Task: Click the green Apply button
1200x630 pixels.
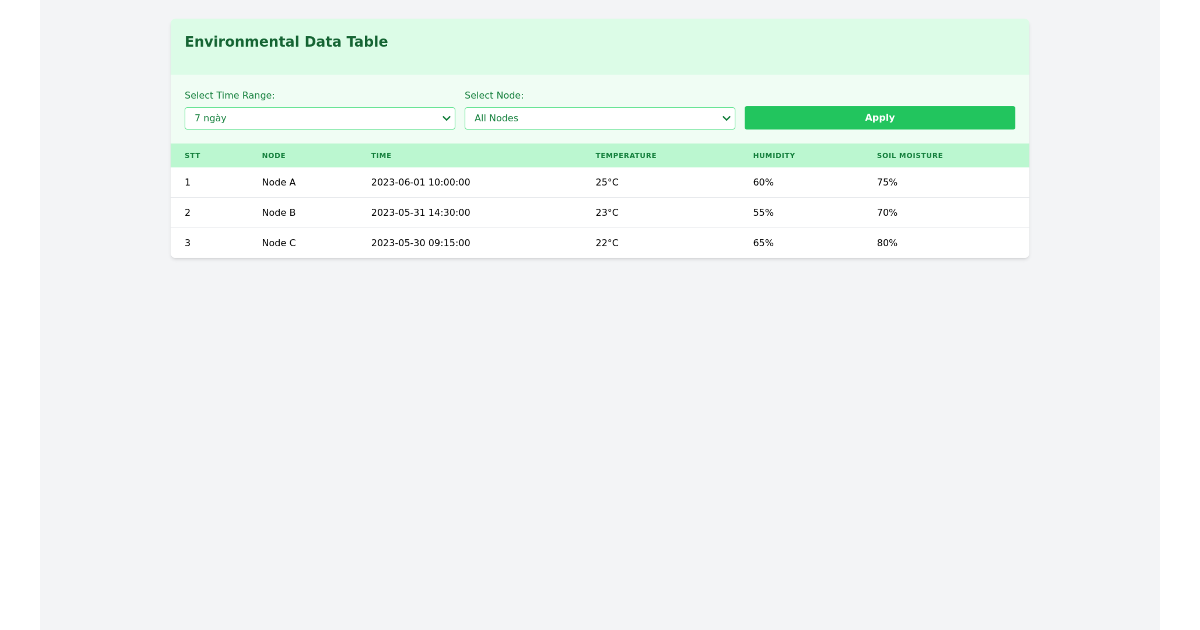Action: click(x=879, y=117)
